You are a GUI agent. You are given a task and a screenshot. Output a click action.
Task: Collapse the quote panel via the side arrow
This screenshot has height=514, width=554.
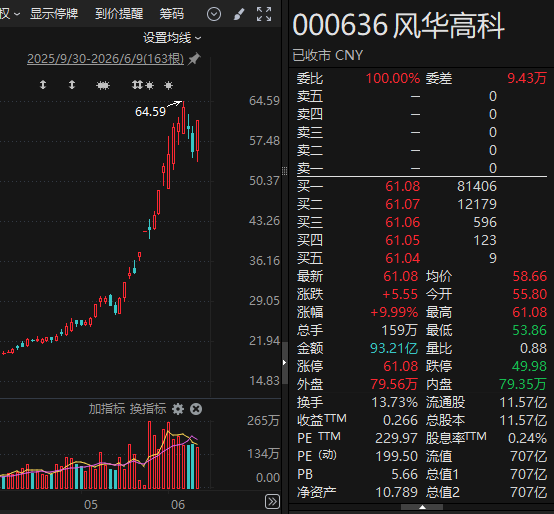coord(285,362)
